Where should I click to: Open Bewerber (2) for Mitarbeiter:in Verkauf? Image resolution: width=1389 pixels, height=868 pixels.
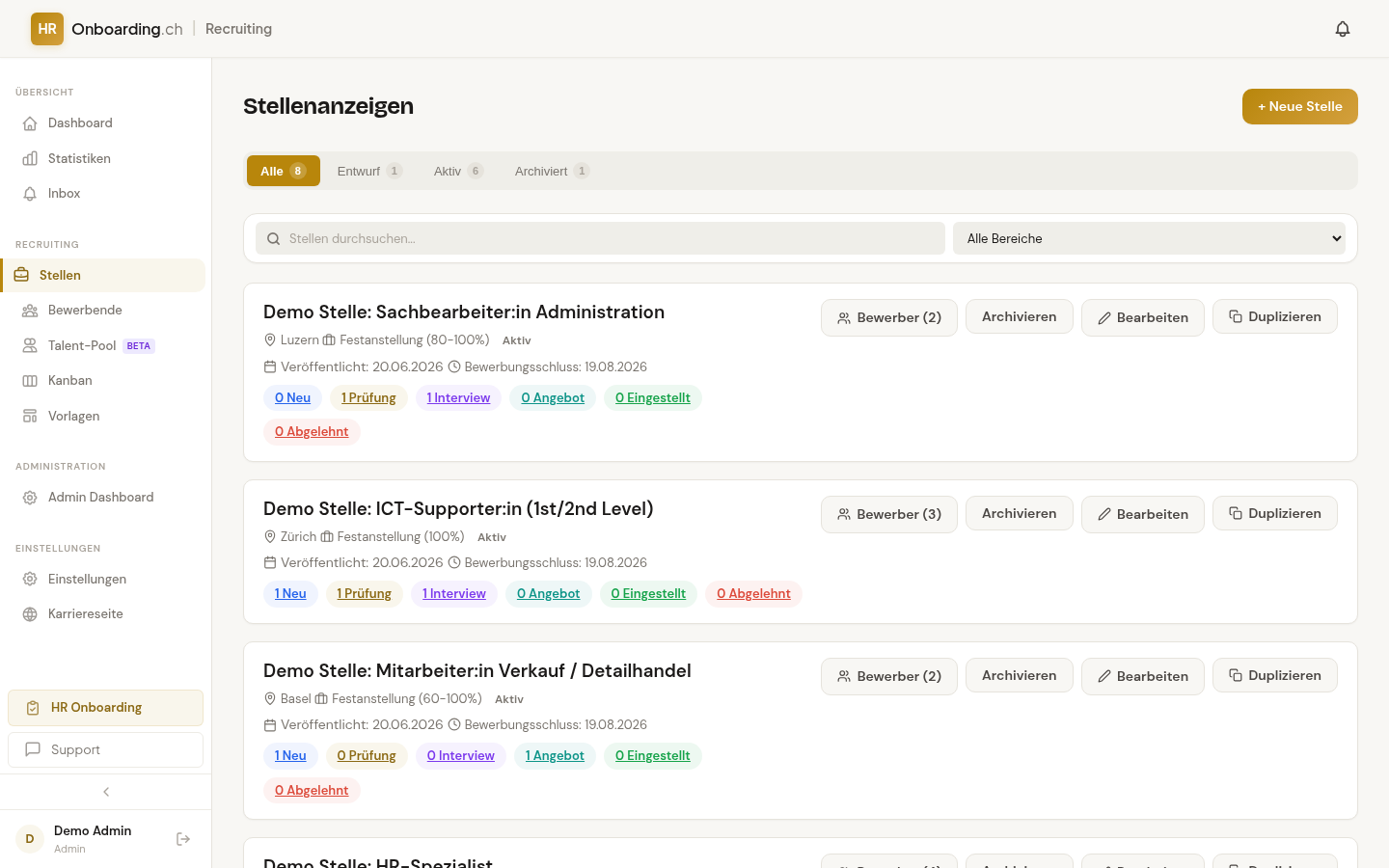point(889,676)
